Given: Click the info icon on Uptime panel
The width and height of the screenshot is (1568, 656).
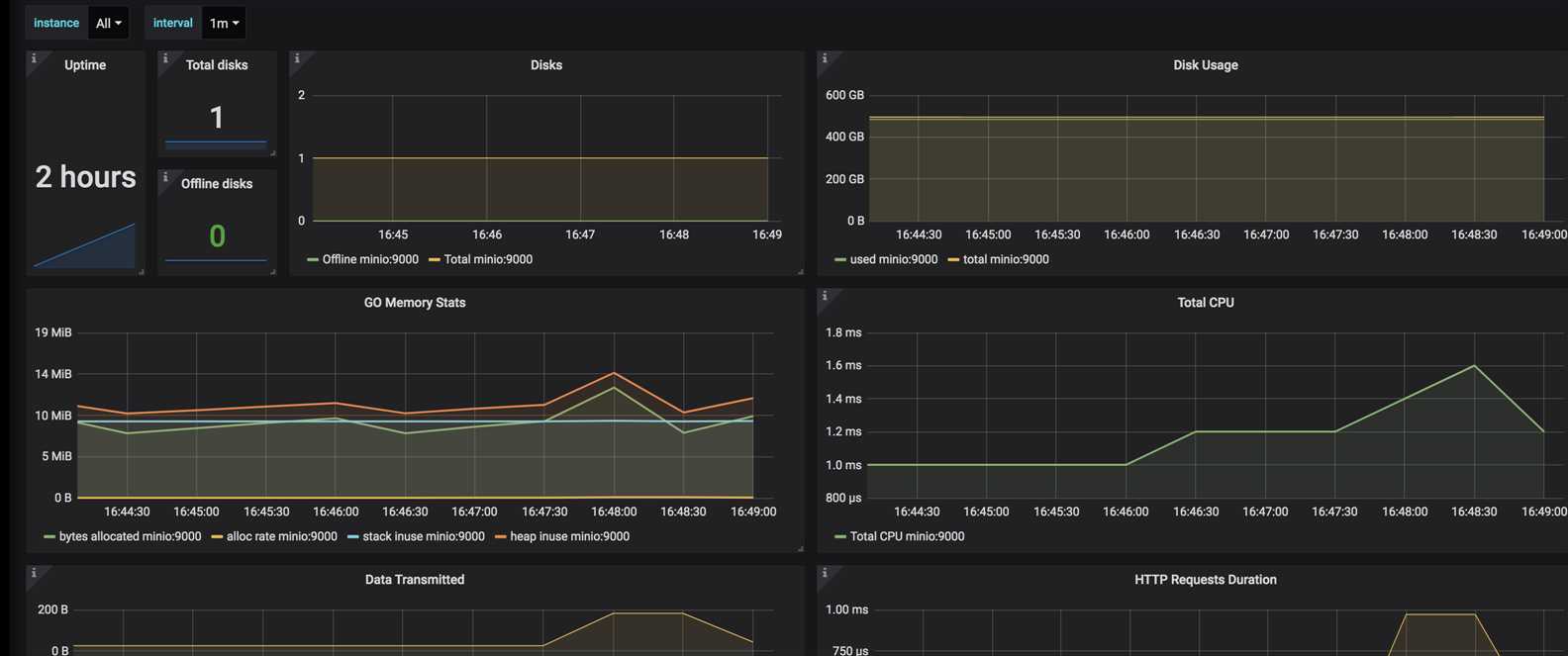Looking at the screenshot, I should pos(34,58).
